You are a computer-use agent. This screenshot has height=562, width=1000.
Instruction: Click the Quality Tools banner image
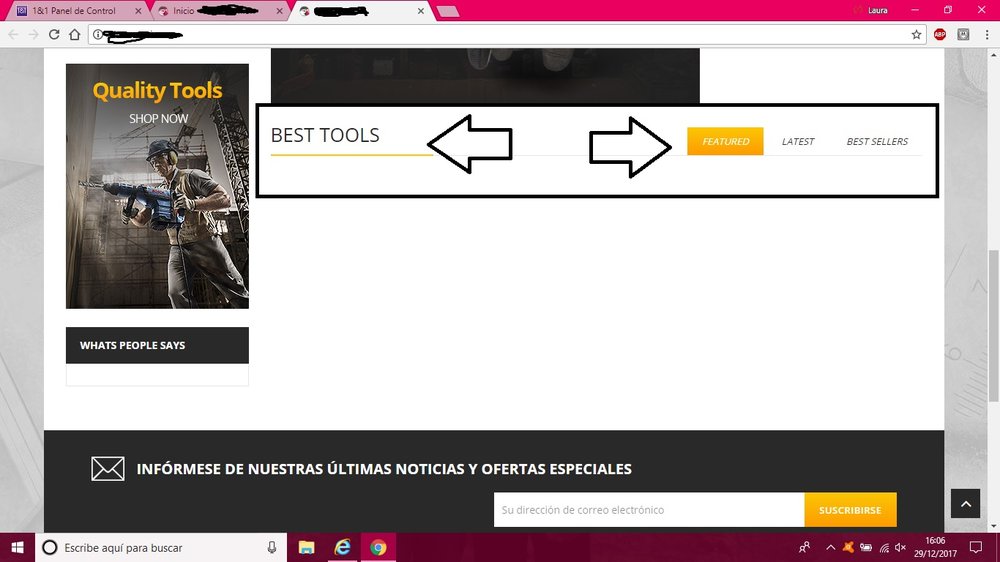click(x=158, y=186)
